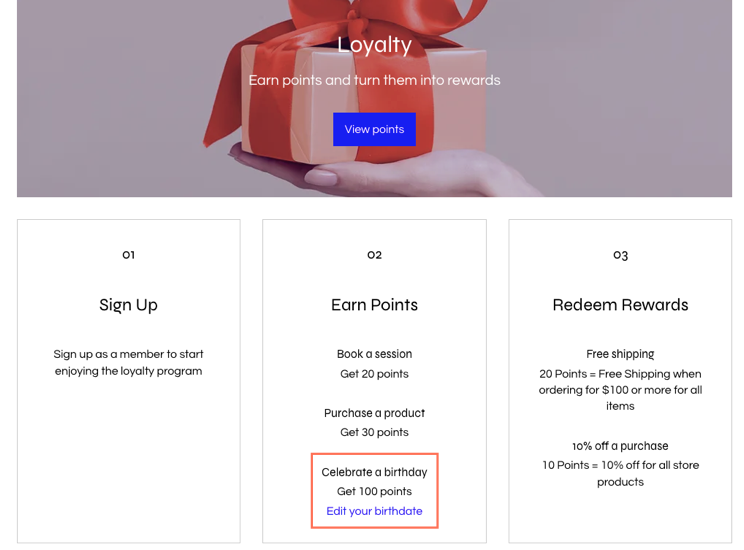Screen dimensions: 744x550
Task: Click the Celebrate a birthday text
Action: coord(374,472)
